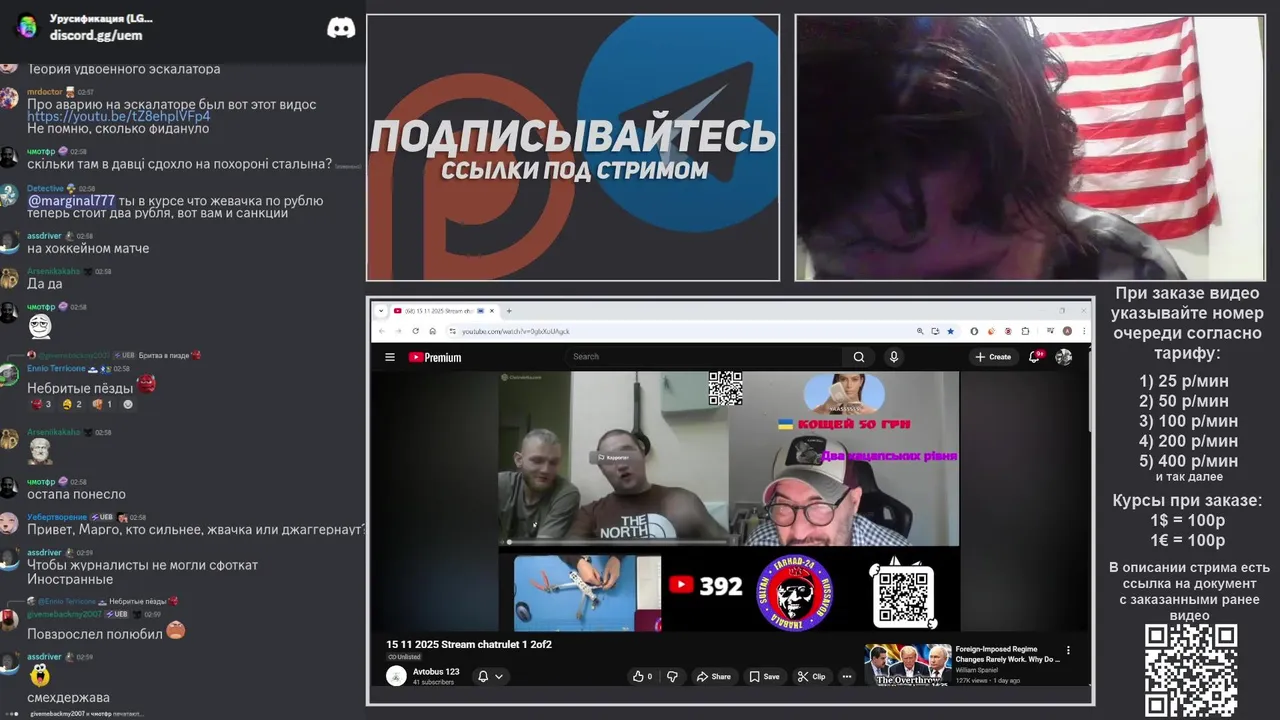Open the Avtobus 123 channel name link
Image resolution: width=1280 pixels, height=720 pixels.
[x=436, y=672]
